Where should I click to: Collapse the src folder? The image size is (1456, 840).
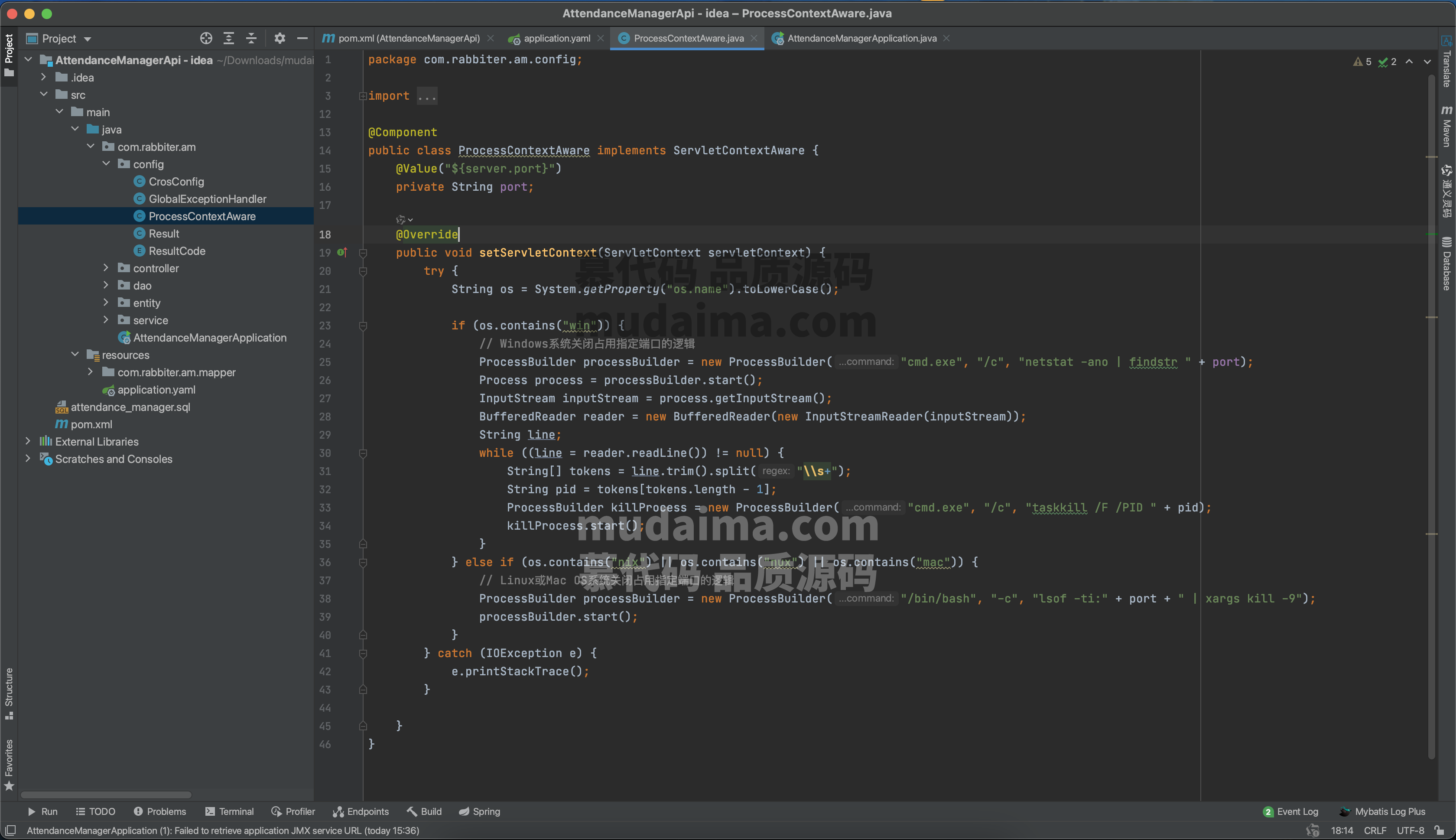43,94
